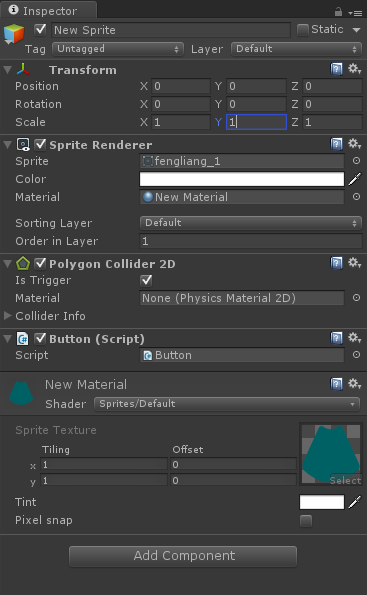Image resolution: width=367 pixels, height=595 pixels.
Task: Click Sprite Renderer Material object picker circle
Action: point(356,197)
